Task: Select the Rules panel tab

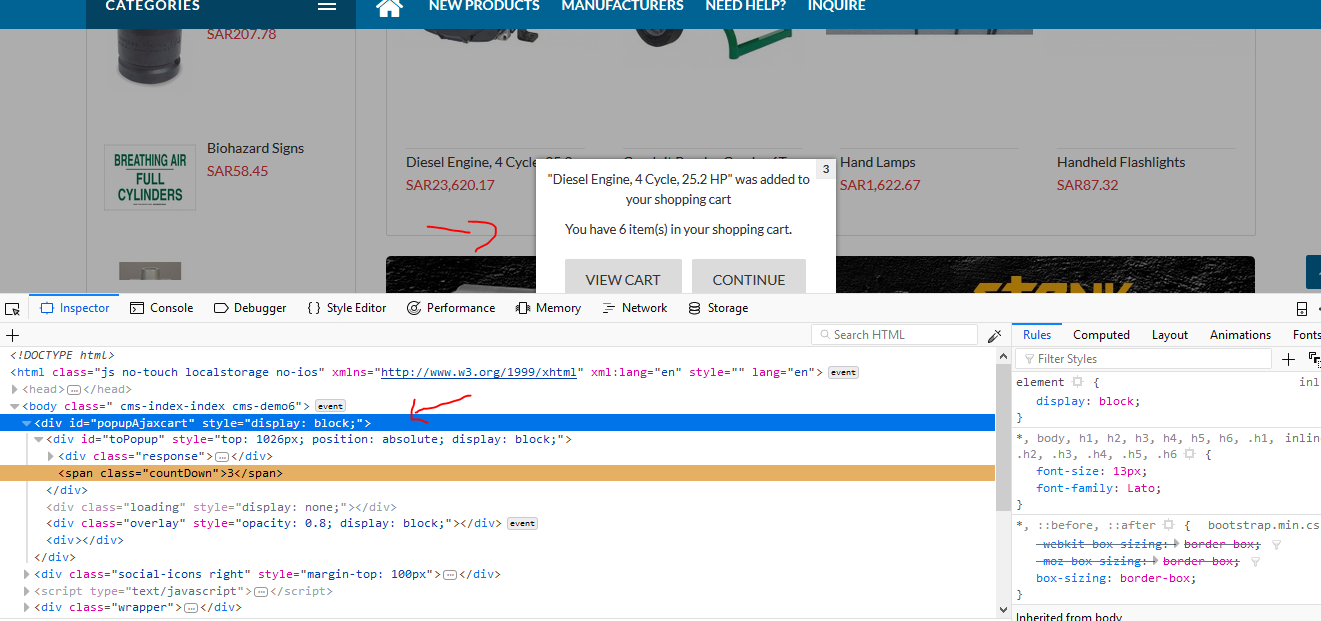Action: pos(1037,335)
